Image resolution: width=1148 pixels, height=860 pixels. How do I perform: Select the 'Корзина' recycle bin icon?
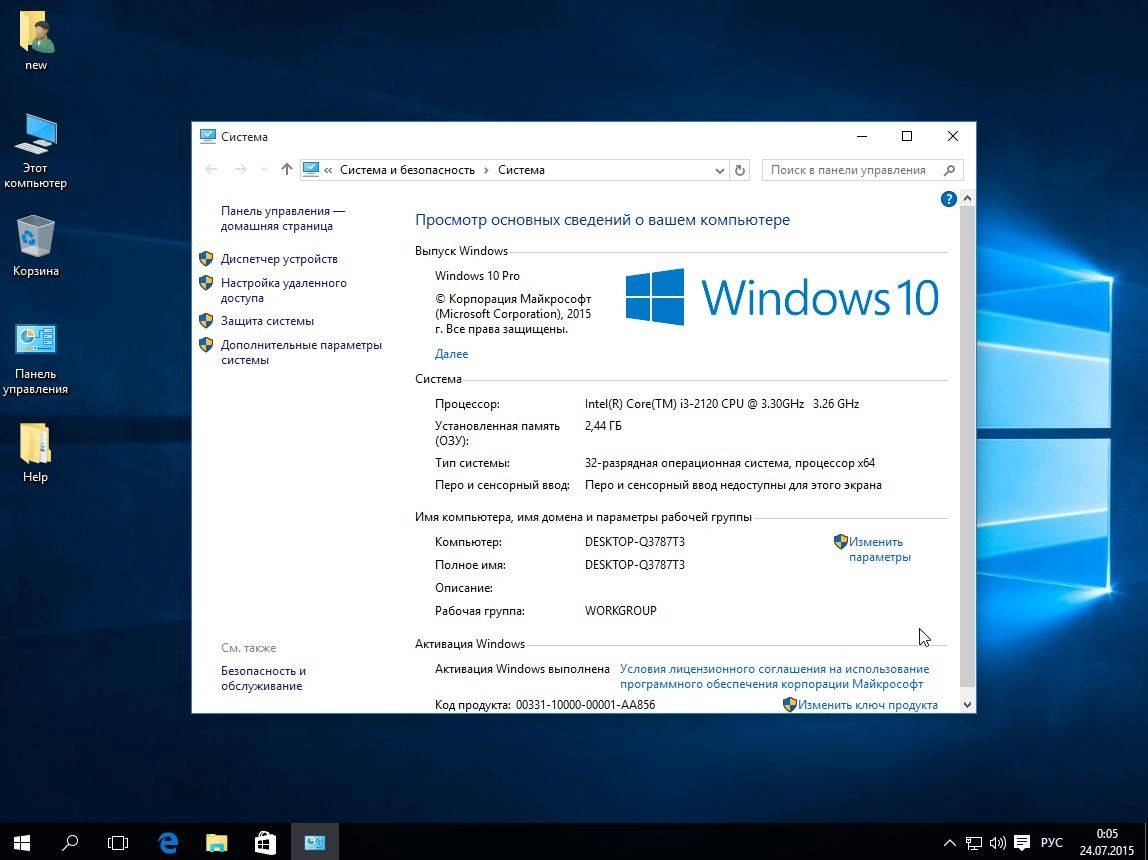[35, 246]
